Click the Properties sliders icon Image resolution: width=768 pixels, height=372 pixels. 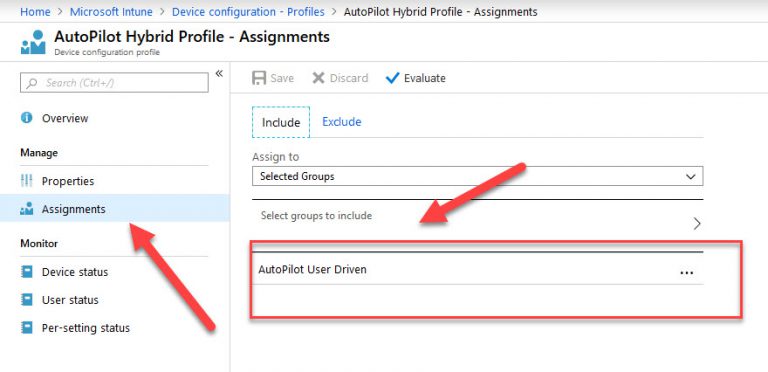tap(26, 181)
